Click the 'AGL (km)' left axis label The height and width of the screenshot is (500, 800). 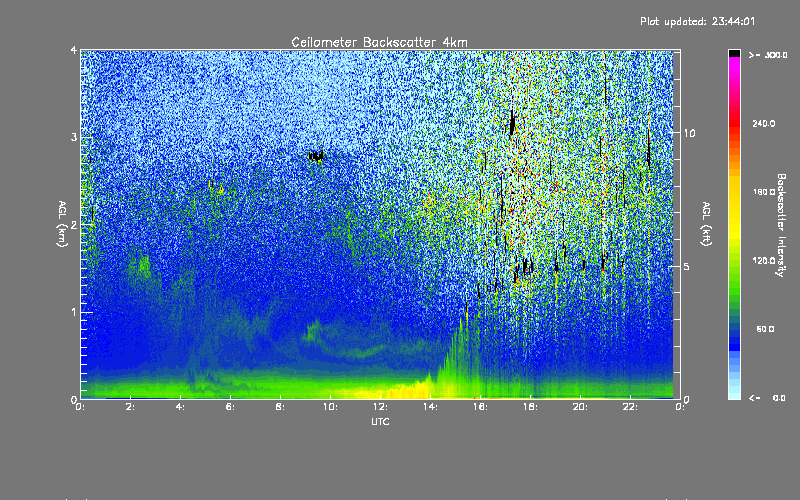pyautogui.click(x=62, y=224)
